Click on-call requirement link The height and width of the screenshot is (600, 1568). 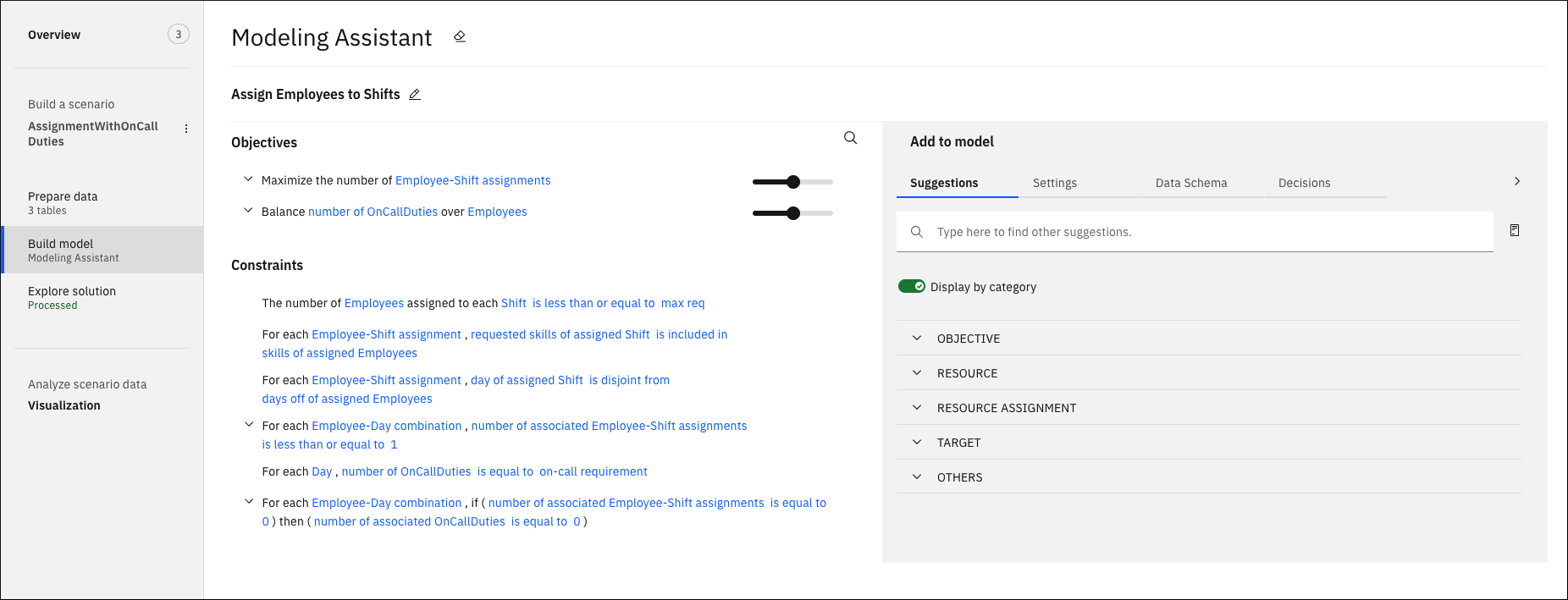594,471
